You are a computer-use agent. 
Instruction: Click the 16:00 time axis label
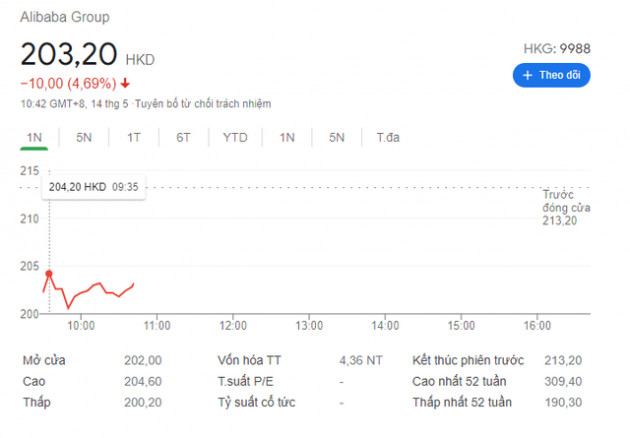[537, 325]
